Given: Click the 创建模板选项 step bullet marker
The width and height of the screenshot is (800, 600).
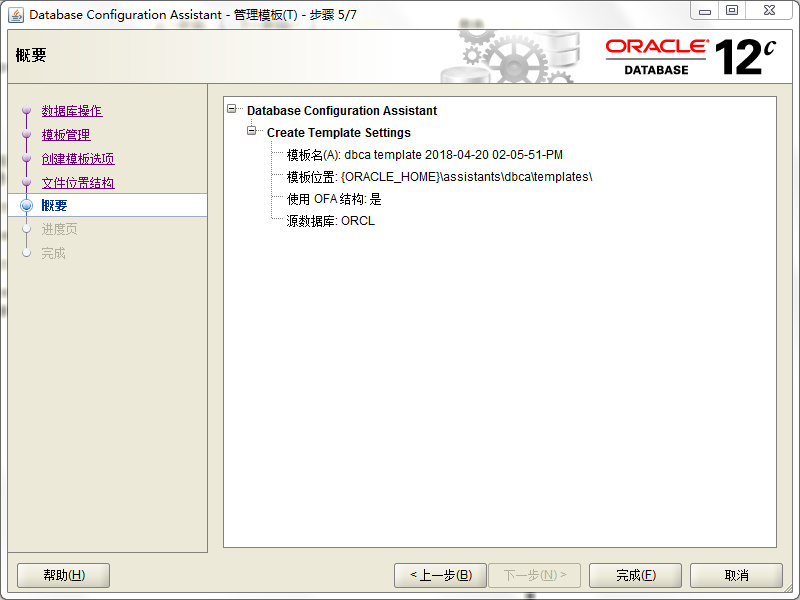Looking at the screenshot, I should [x=27, y=158].
